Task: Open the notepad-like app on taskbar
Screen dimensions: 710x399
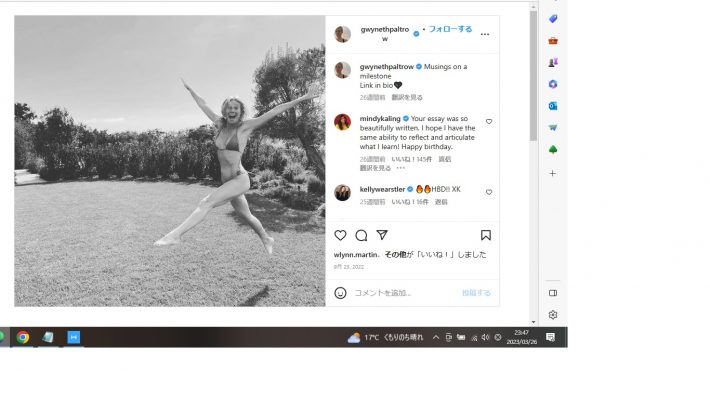Action: click(x=48, y=337)
